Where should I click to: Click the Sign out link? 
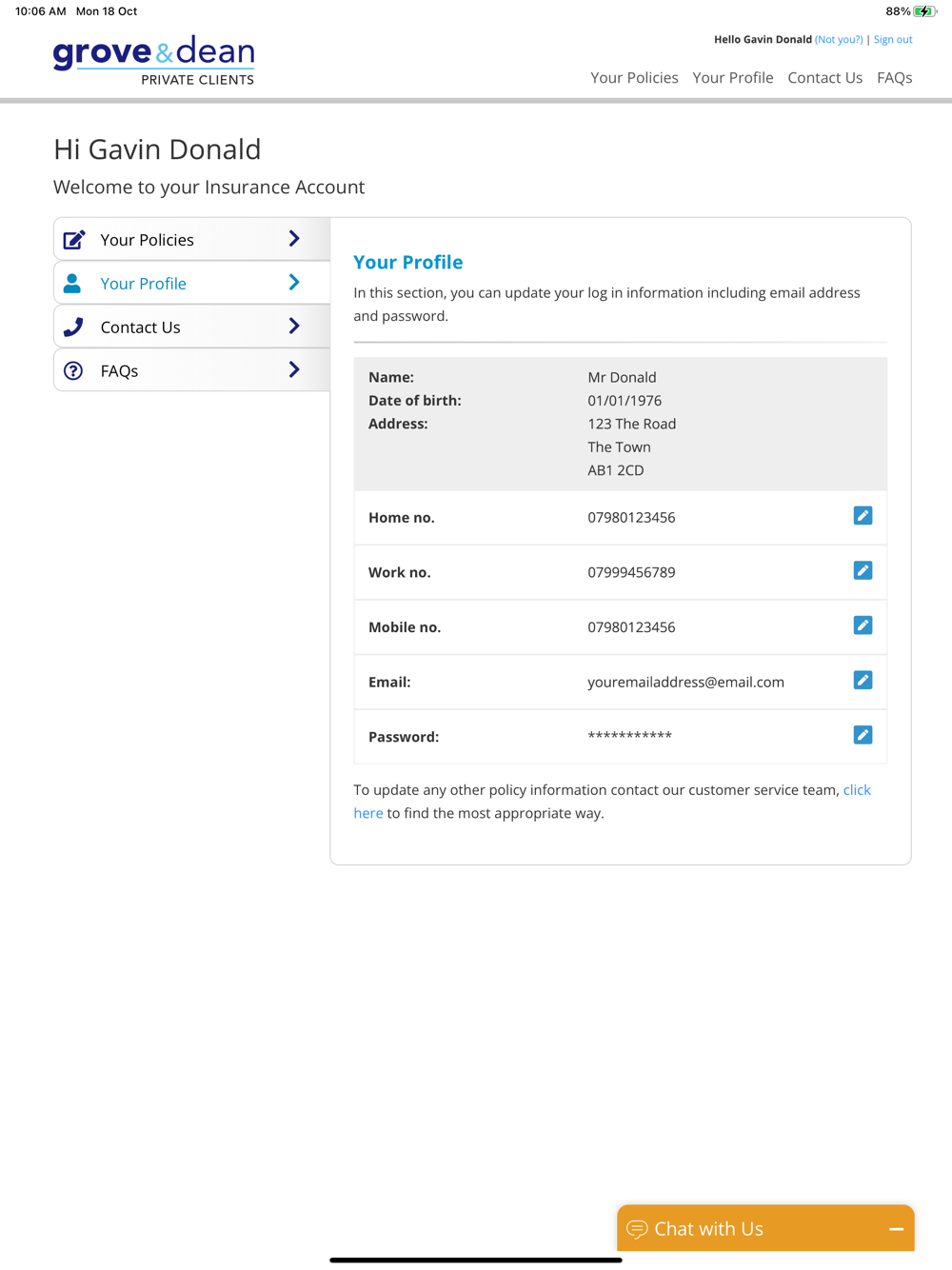coord(893,40)
